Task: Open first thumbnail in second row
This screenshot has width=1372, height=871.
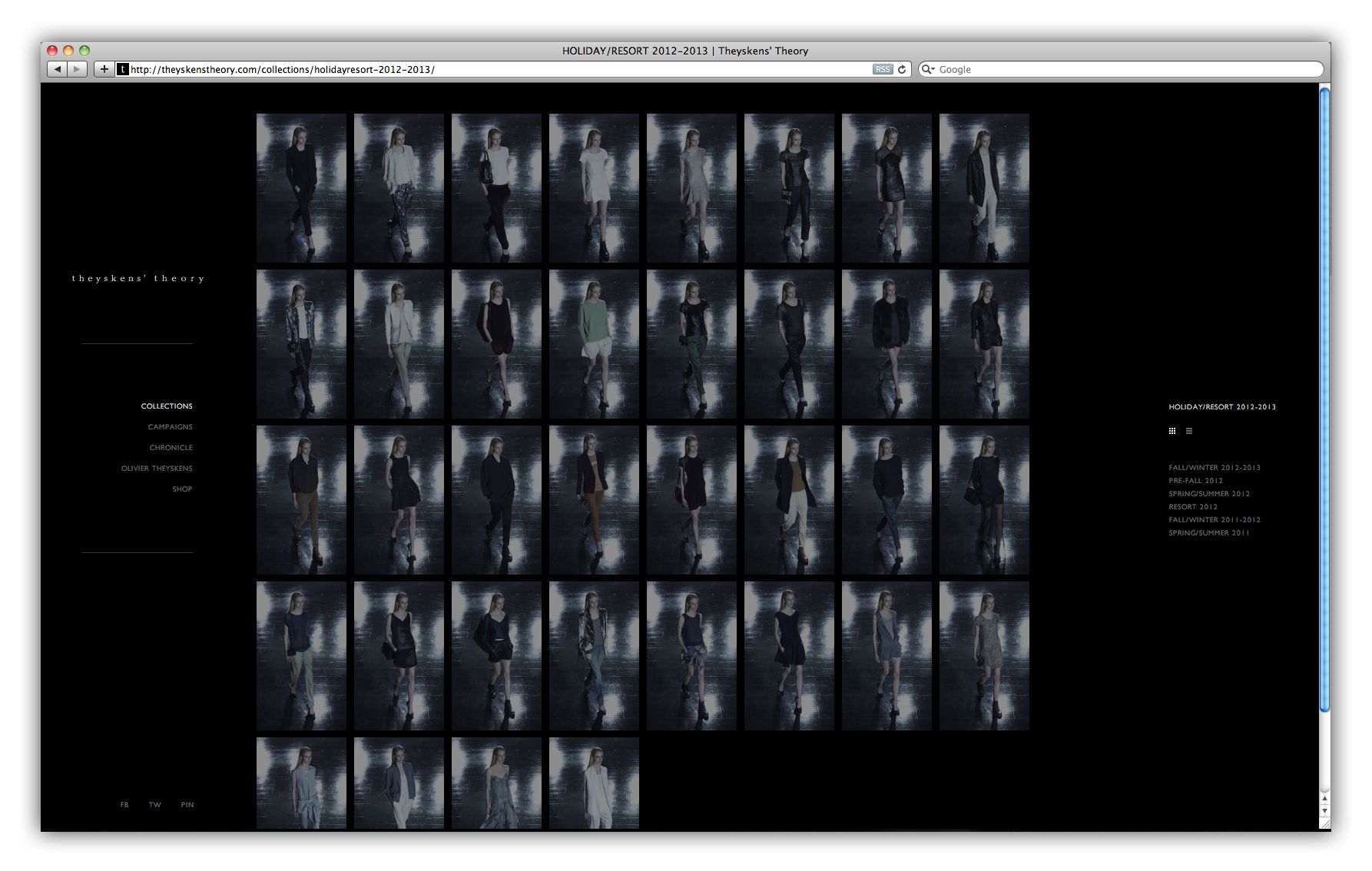Action: [301, 344]
